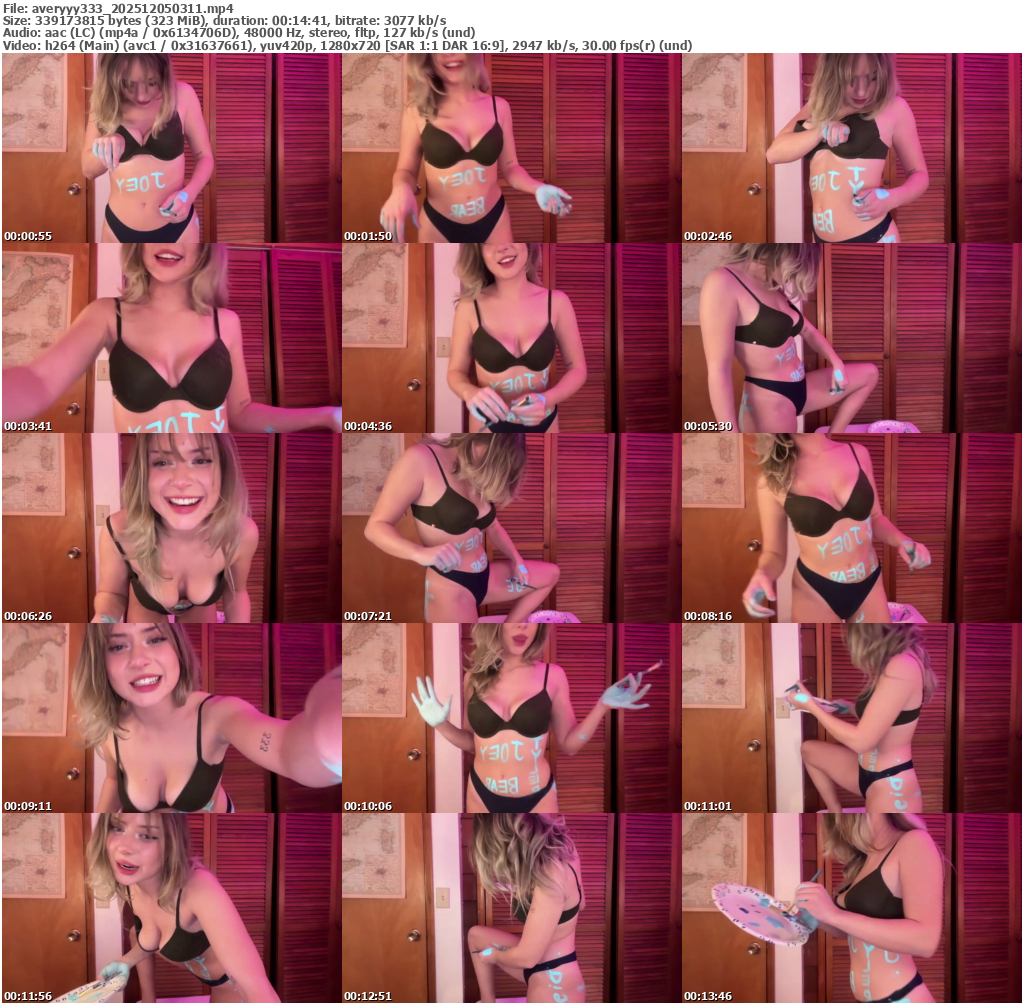The height and width of the screenshot is (1003, 1024).
Task: Click the 'Audio: aac (LC)' info line
Action: point(239,33)
